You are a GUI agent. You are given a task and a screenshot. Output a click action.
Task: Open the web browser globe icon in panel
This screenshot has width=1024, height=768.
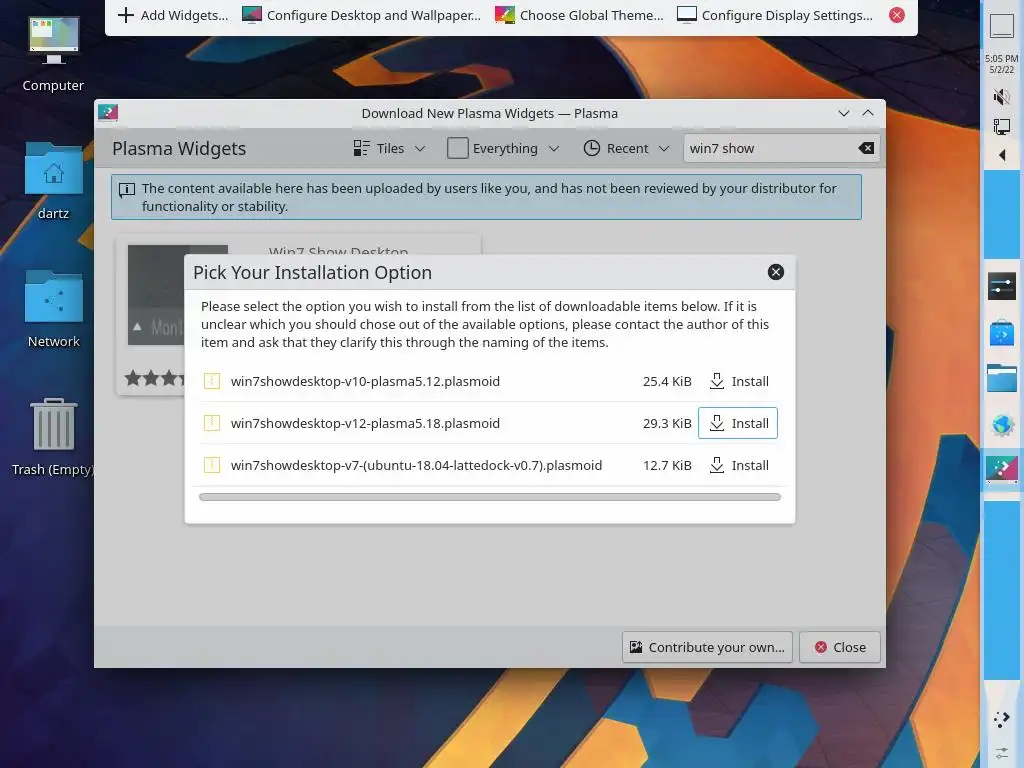pos(1001,425)
